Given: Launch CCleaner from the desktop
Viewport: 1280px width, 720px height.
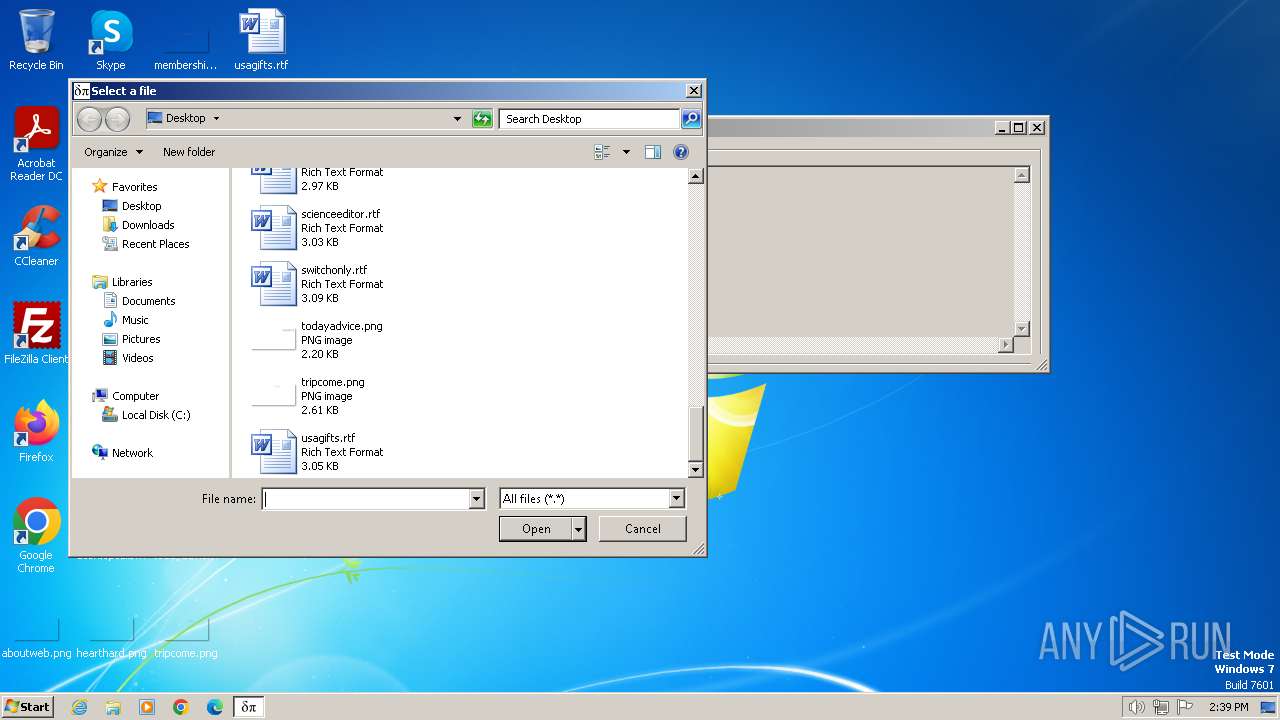Looking at the screenshot, I should (x=36, y=236).
